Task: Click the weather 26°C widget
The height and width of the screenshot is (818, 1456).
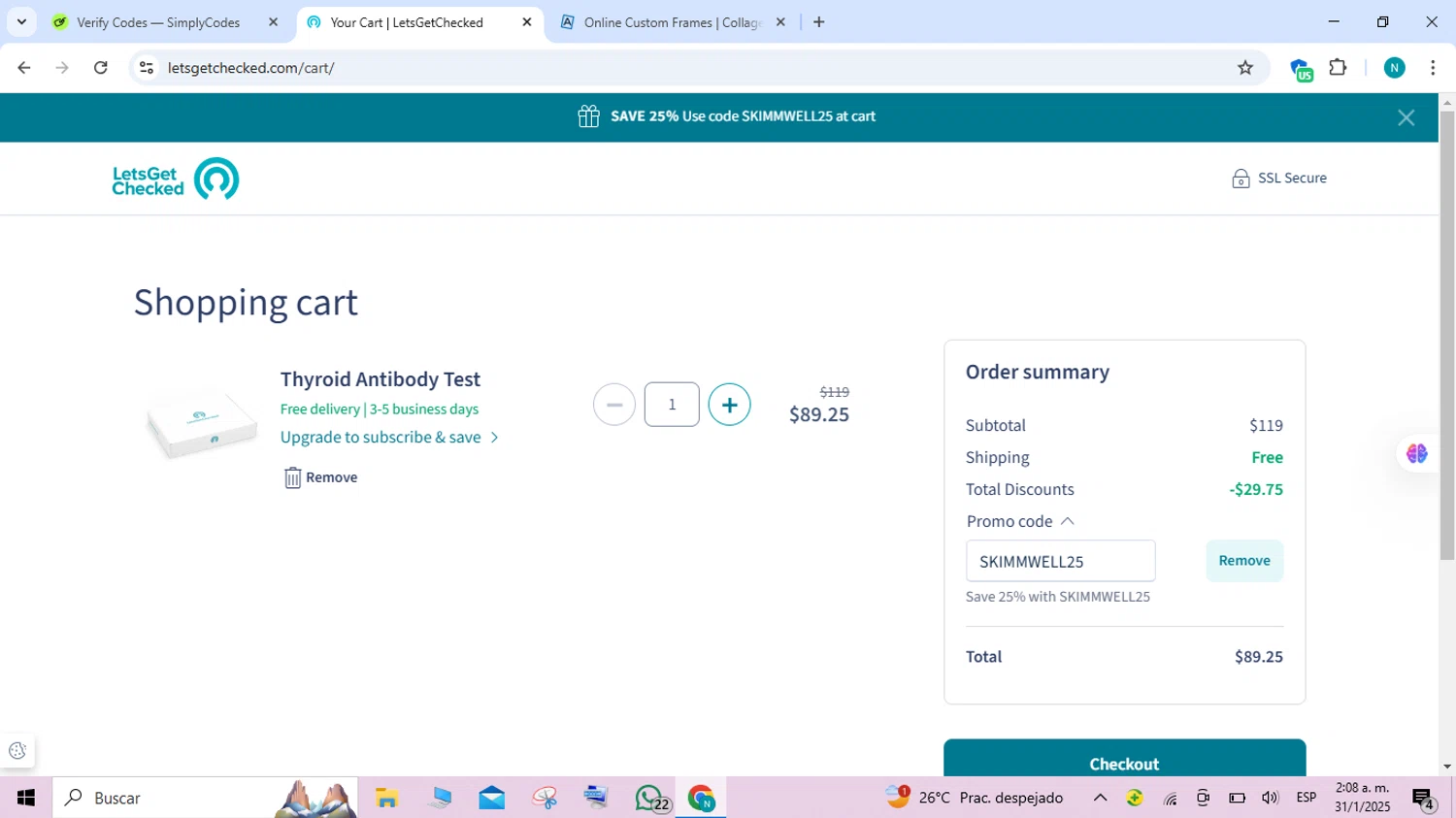Action: (x=975, y=798)
